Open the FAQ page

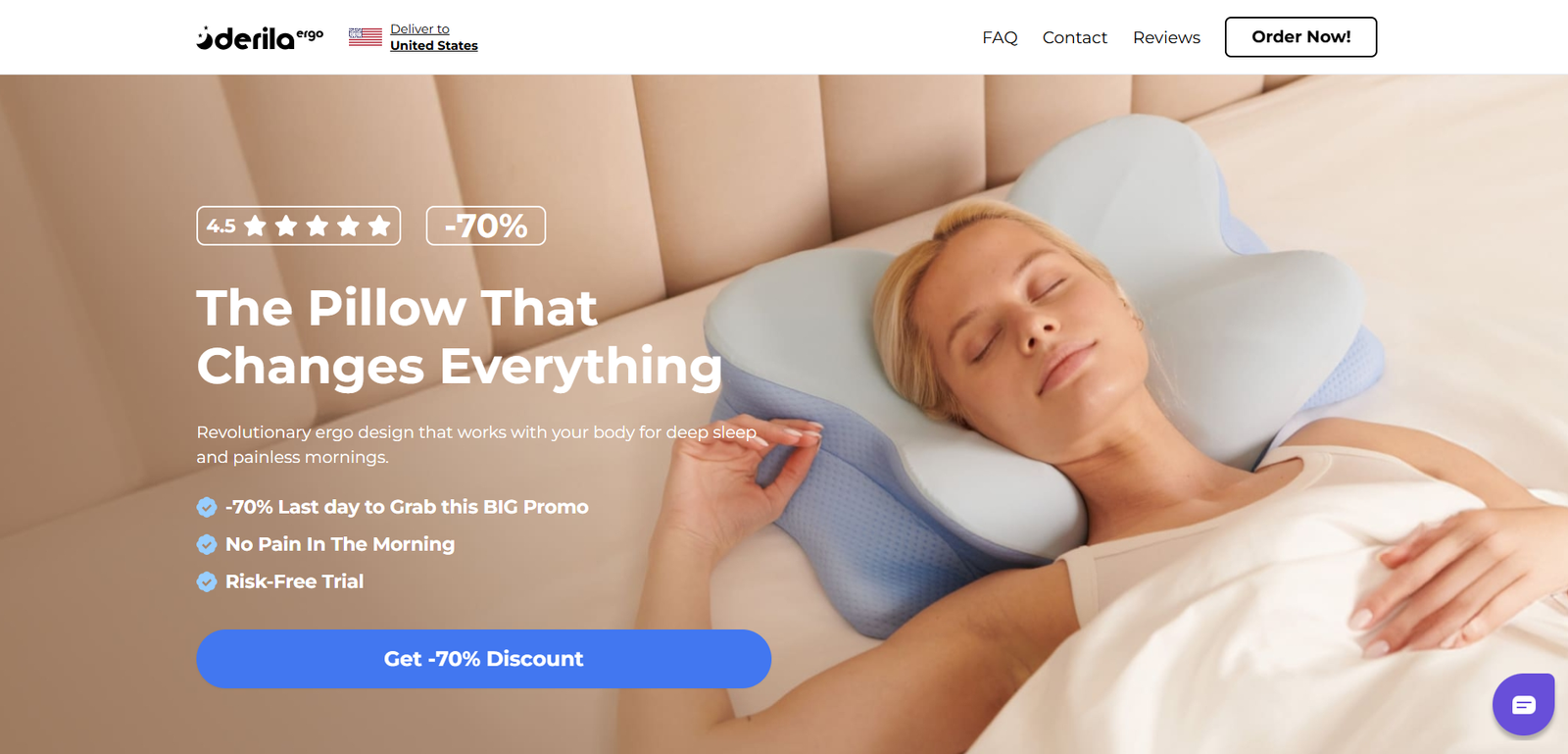[x=1000, y=37]
